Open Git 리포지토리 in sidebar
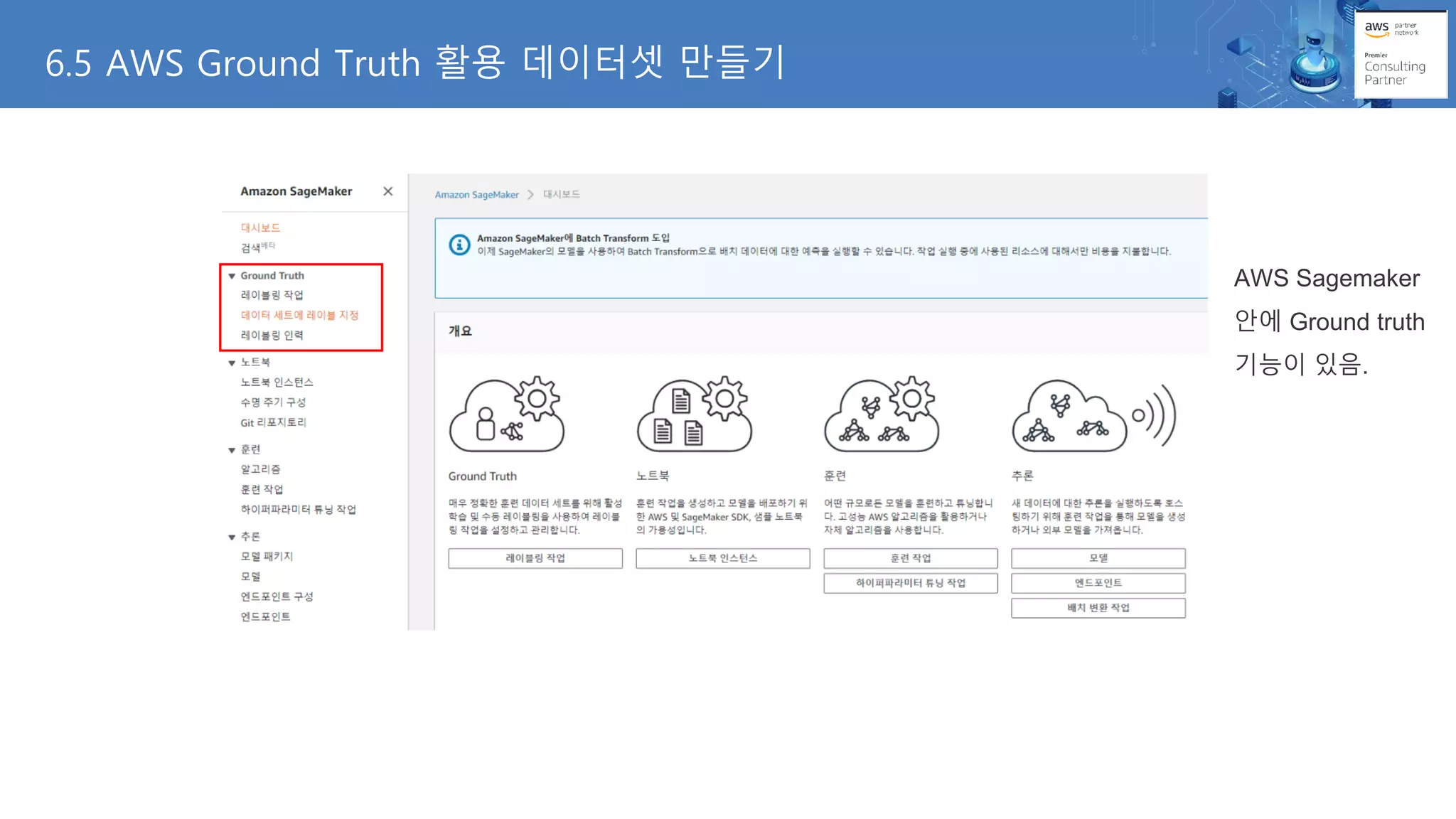The height and width of the screenshot is (819, 1456). pos(273,422)
